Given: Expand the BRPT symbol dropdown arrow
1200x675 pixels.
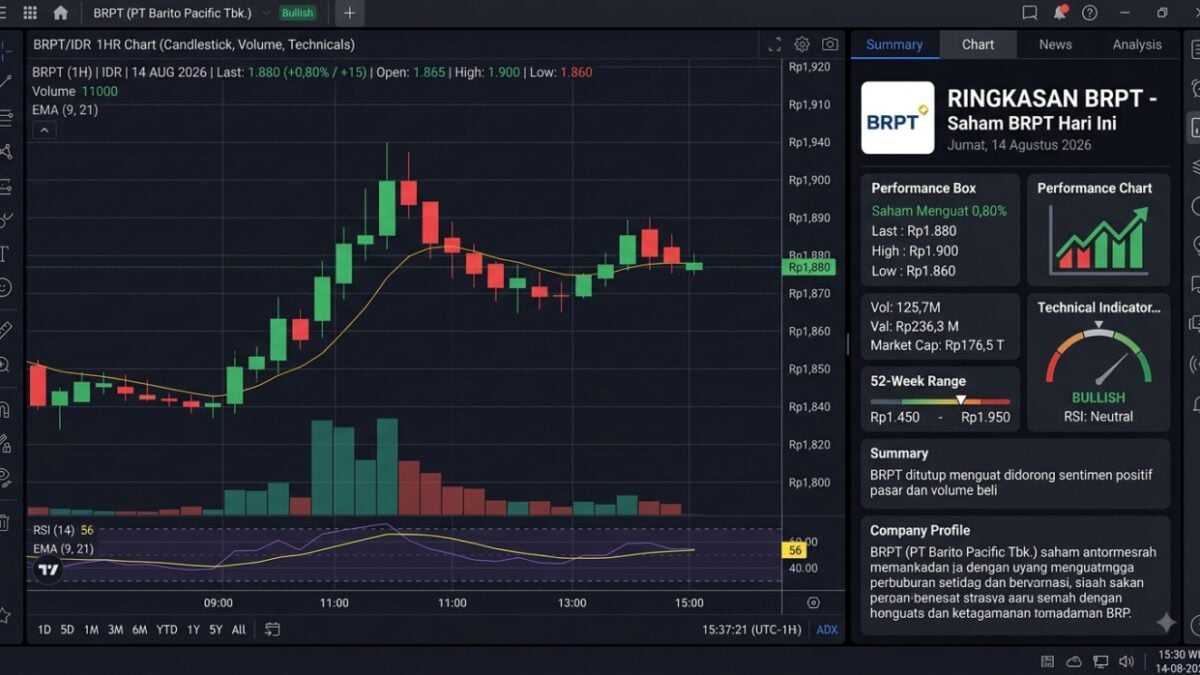Looking at the screenshot, I should point(265,13).
